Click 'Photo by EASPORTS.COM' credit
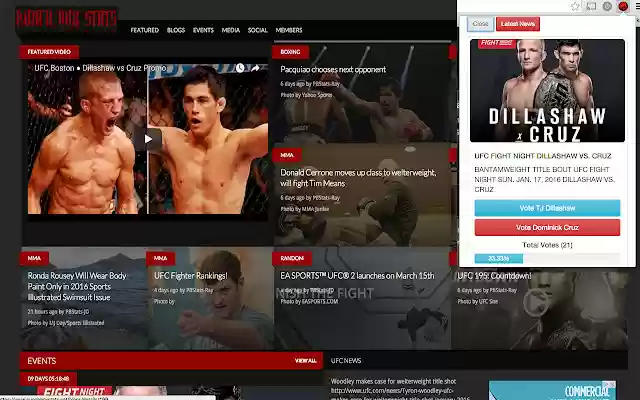640x400 pixels. (309, 302)
